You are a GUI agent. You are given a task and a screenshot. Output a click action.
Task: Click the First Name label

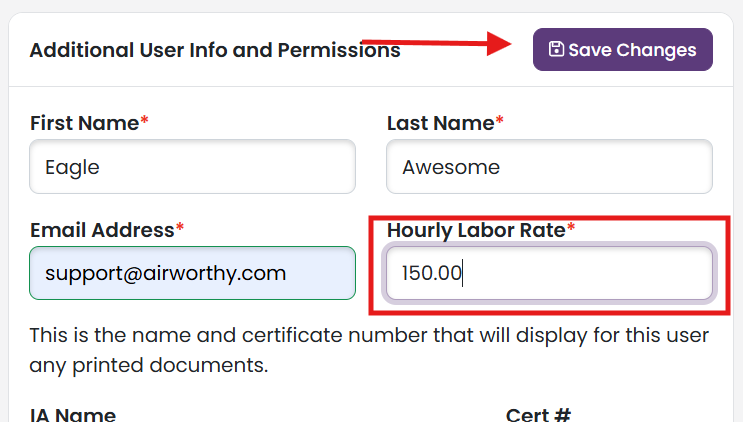(x=84, y=123)
